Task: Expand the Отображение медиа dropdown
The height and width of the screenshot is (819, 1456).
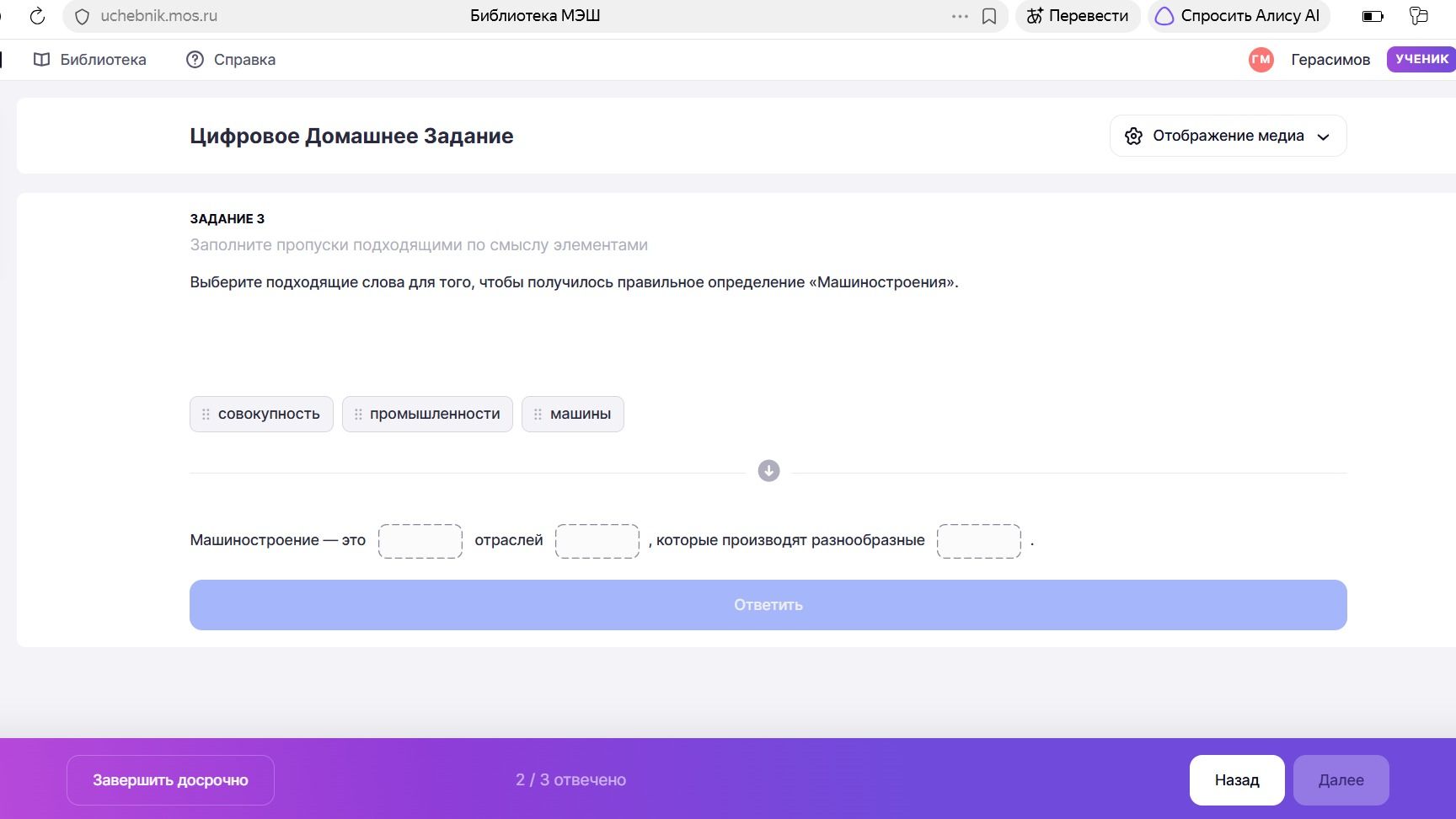Action: coord(1228,136)
